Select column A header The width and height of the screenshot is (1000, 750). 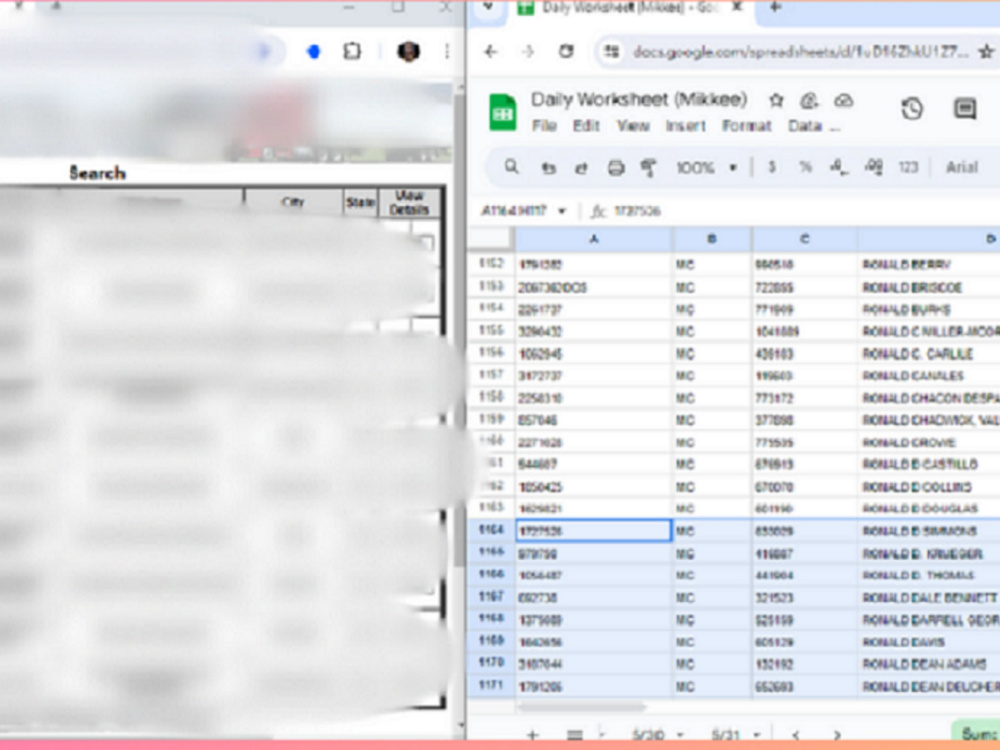point(593,239)
